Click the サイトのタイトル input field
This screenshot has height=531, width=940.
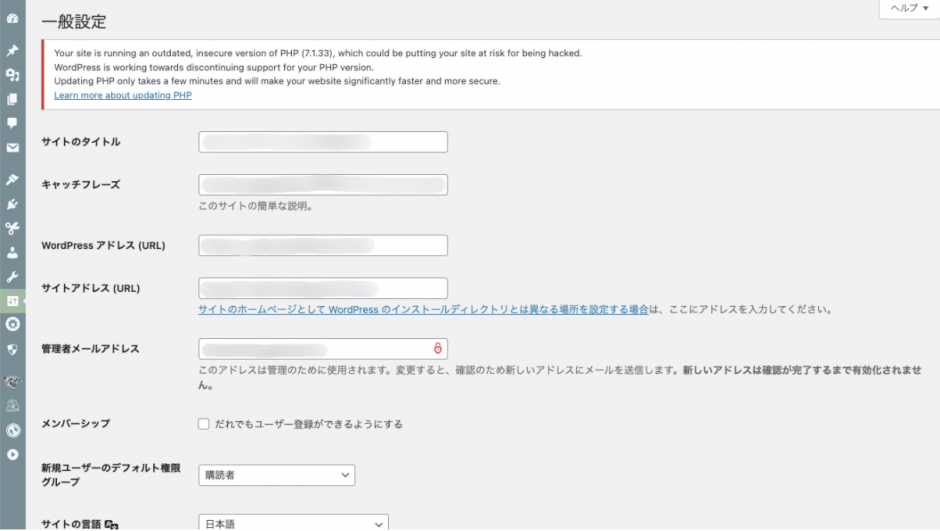pos(323,142)
